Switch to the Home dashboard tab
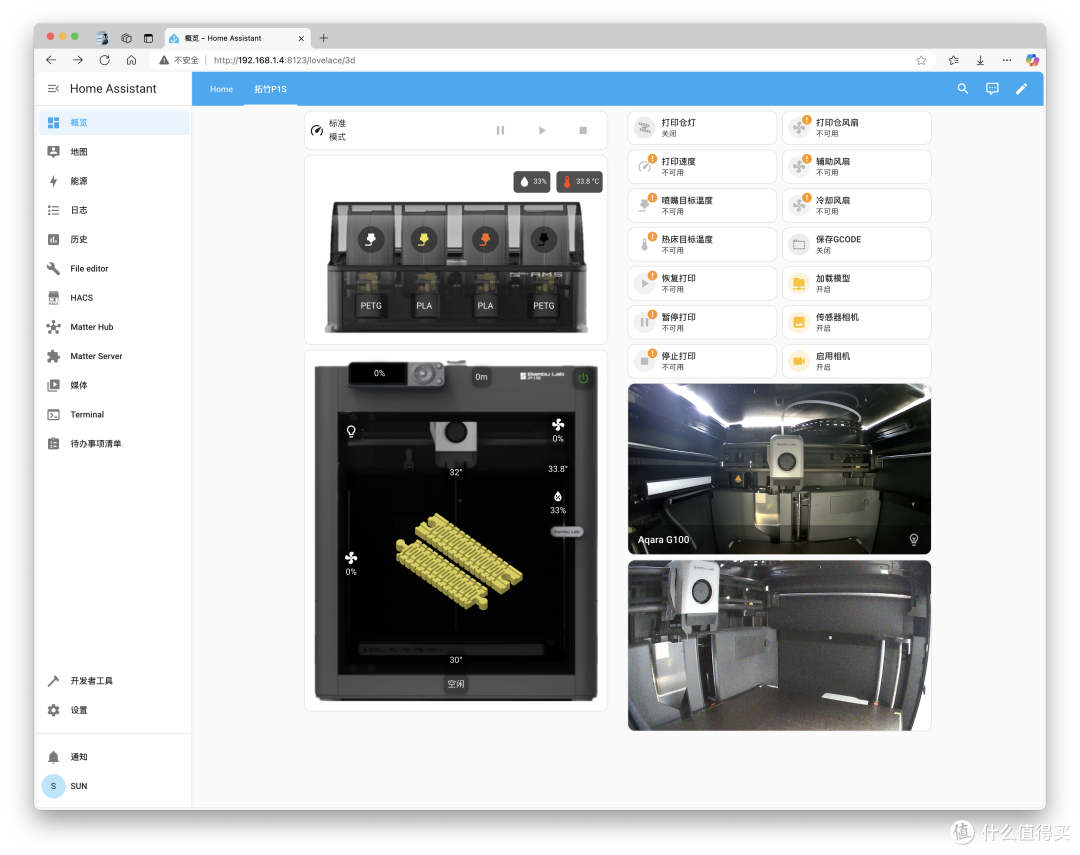Screen dimensions: 1080x855 [x=221, y=89]
